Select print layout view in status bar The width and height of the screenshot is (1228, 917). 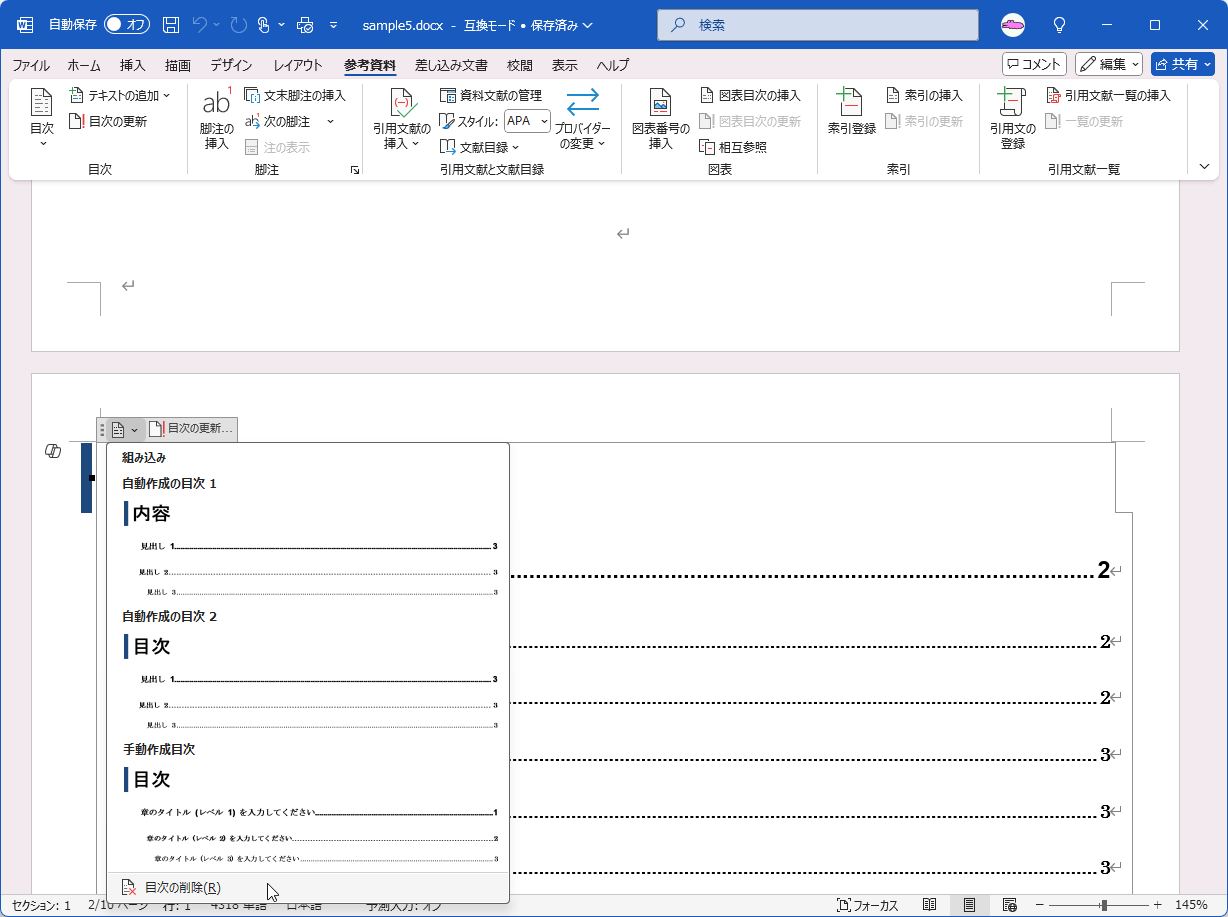(x=969, y=905)
